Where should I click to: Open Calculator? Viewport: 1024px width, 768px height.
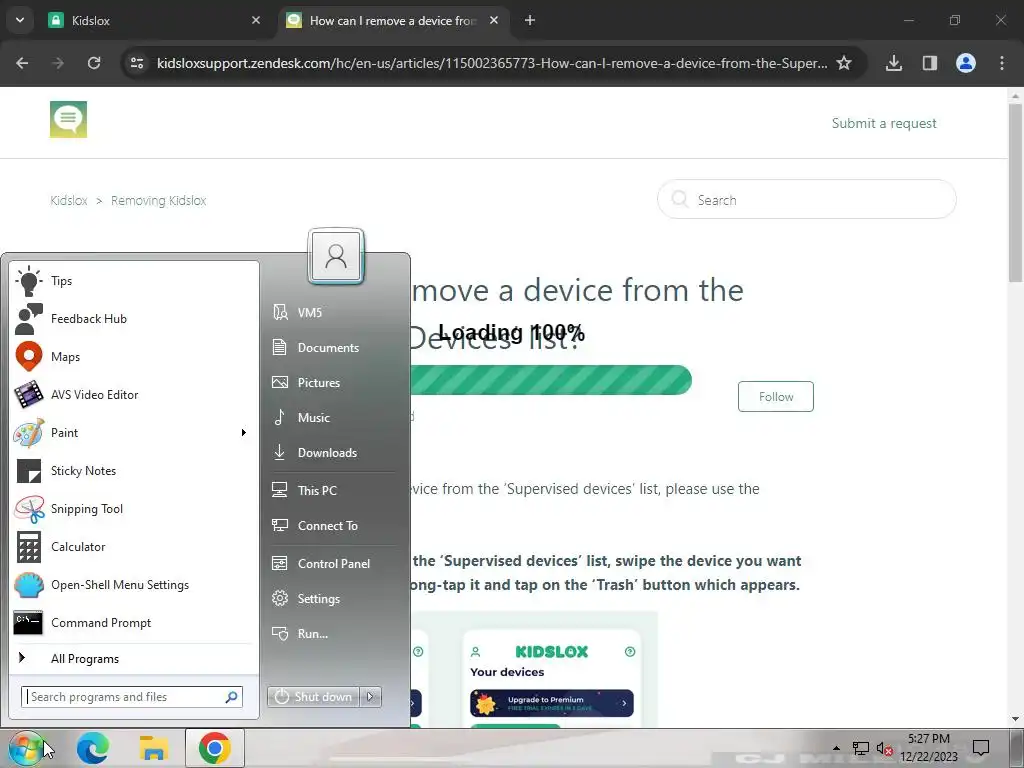coord(134,547)
